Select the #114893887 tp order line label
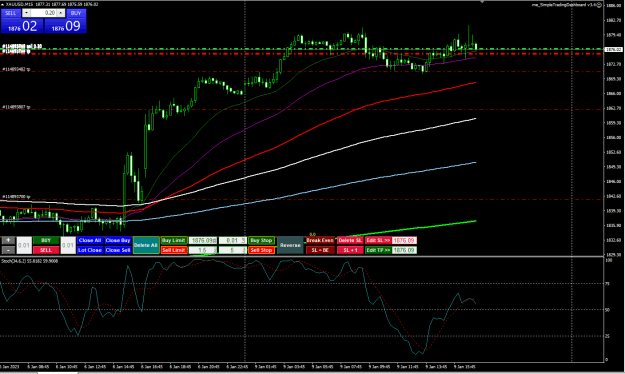This screenshot has height=374, width=625. (16, 107)
